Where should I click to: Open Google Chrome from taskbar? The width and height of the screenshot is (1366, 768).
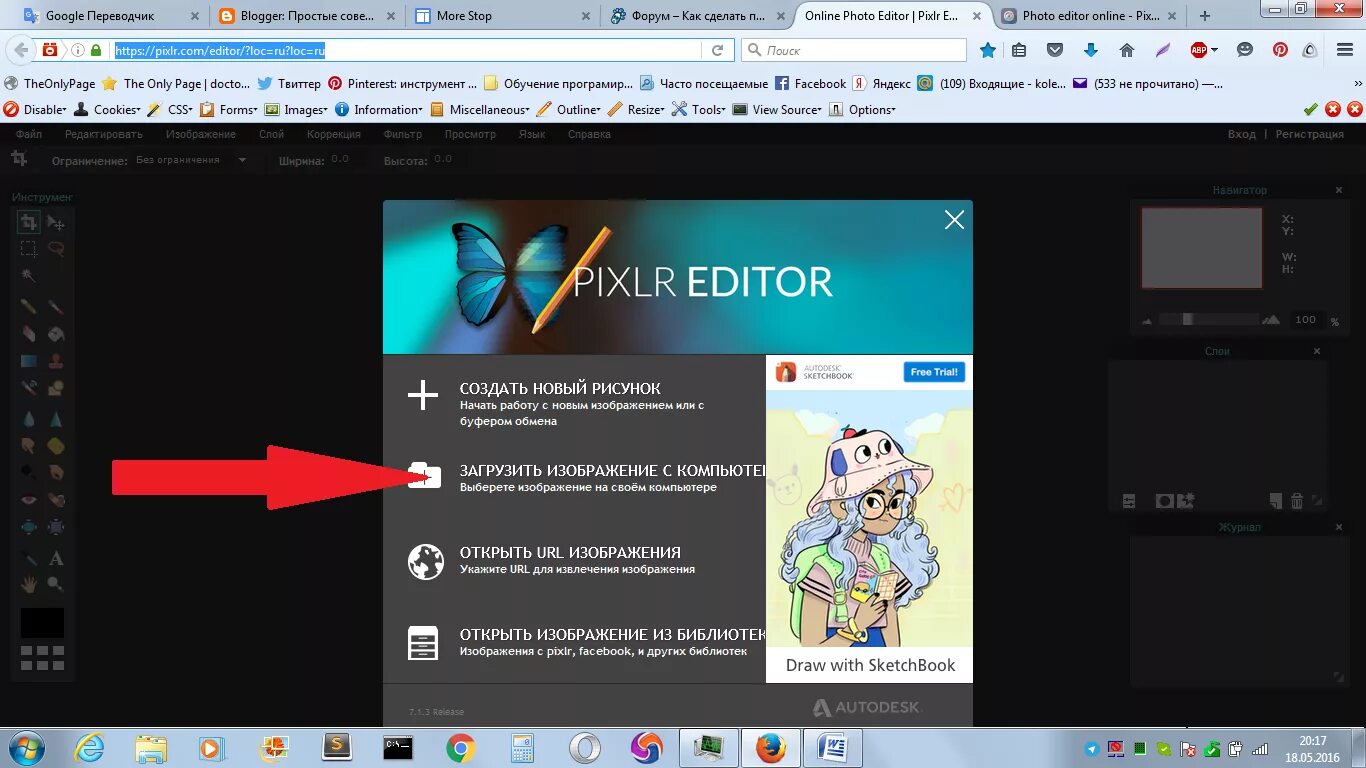click(x=460, y=748)
